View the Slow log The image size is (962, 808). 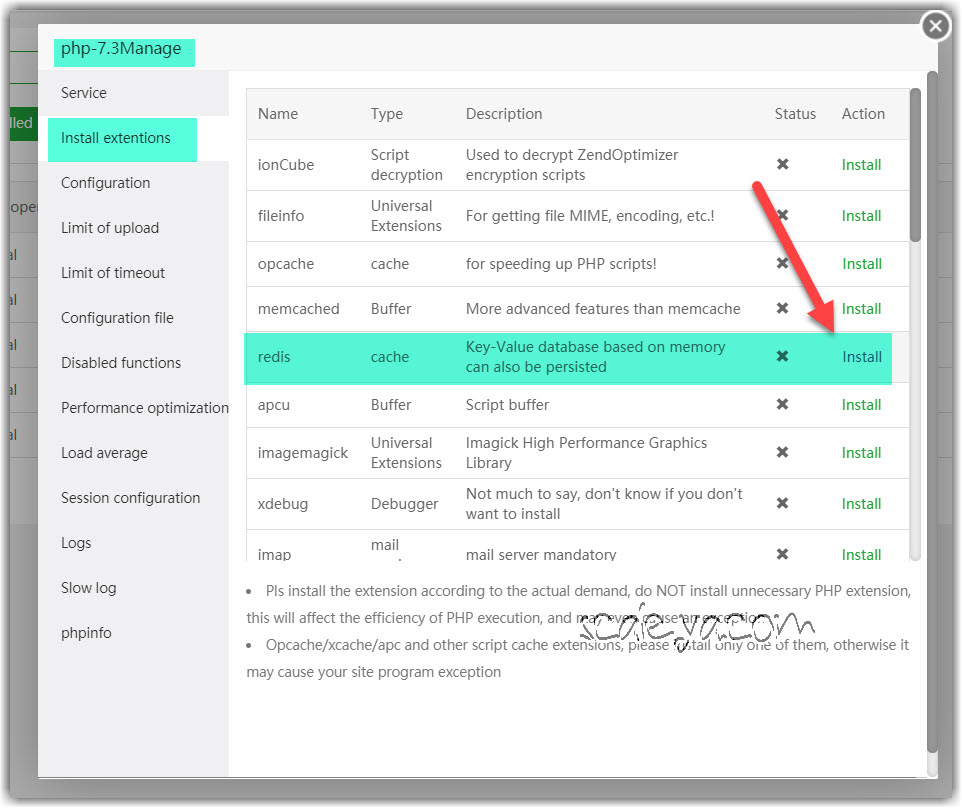[89, 588]
